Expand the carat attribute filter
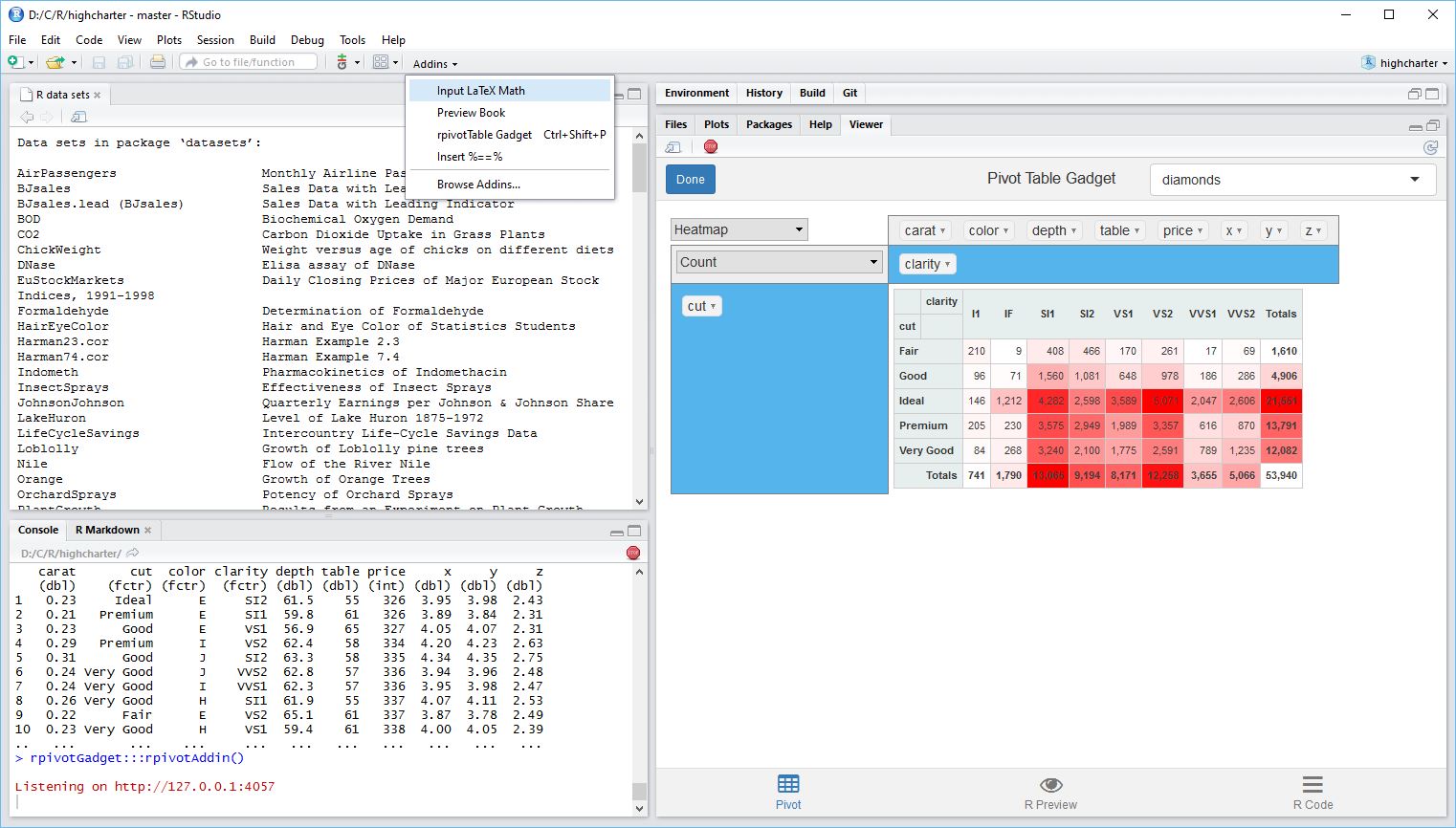1456x828 pixels. click(x=942, y=230)
